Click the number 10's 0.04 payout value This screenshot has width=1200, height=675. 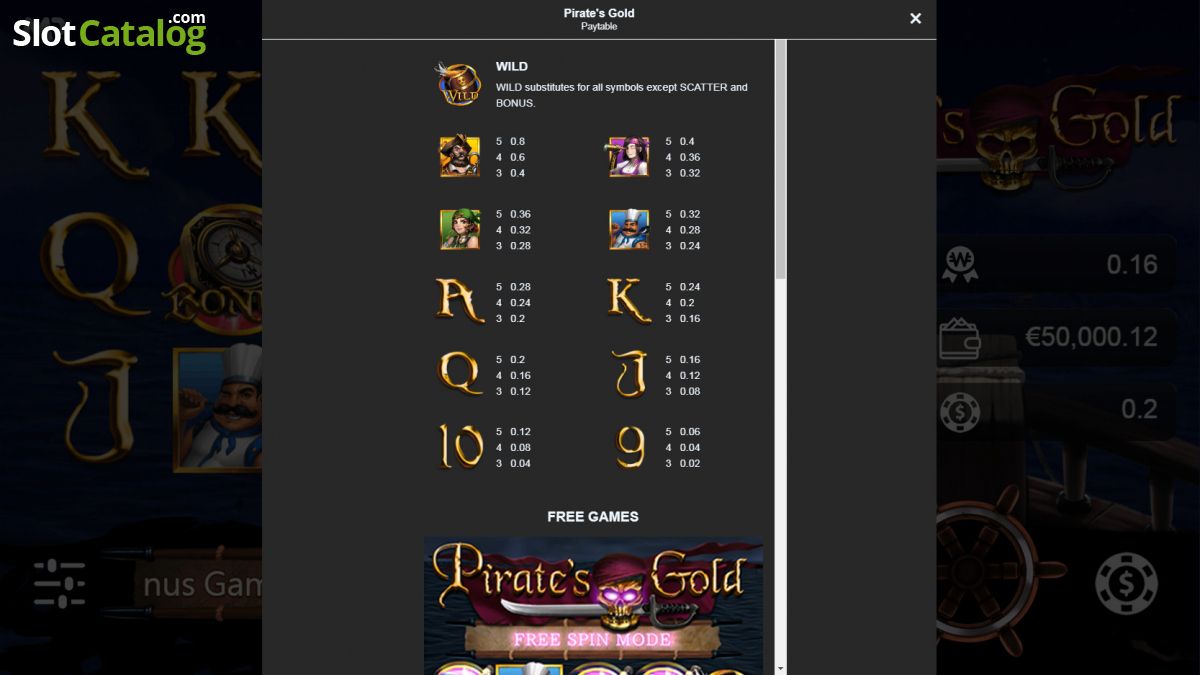pos(520,464)
